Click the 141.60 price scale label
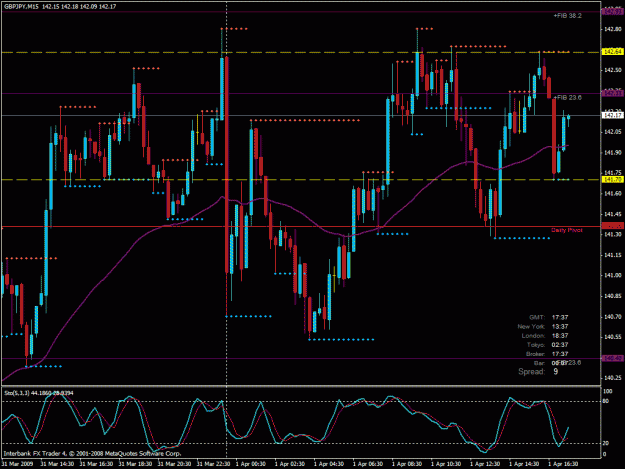The height and width of the screenshot is (469, 625). click(613, 194)
